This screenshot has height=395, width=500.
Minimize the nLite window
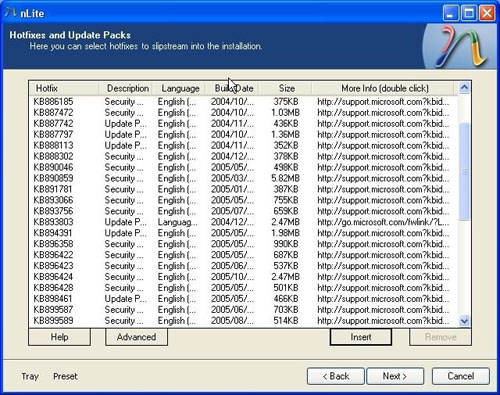point(450,13)
